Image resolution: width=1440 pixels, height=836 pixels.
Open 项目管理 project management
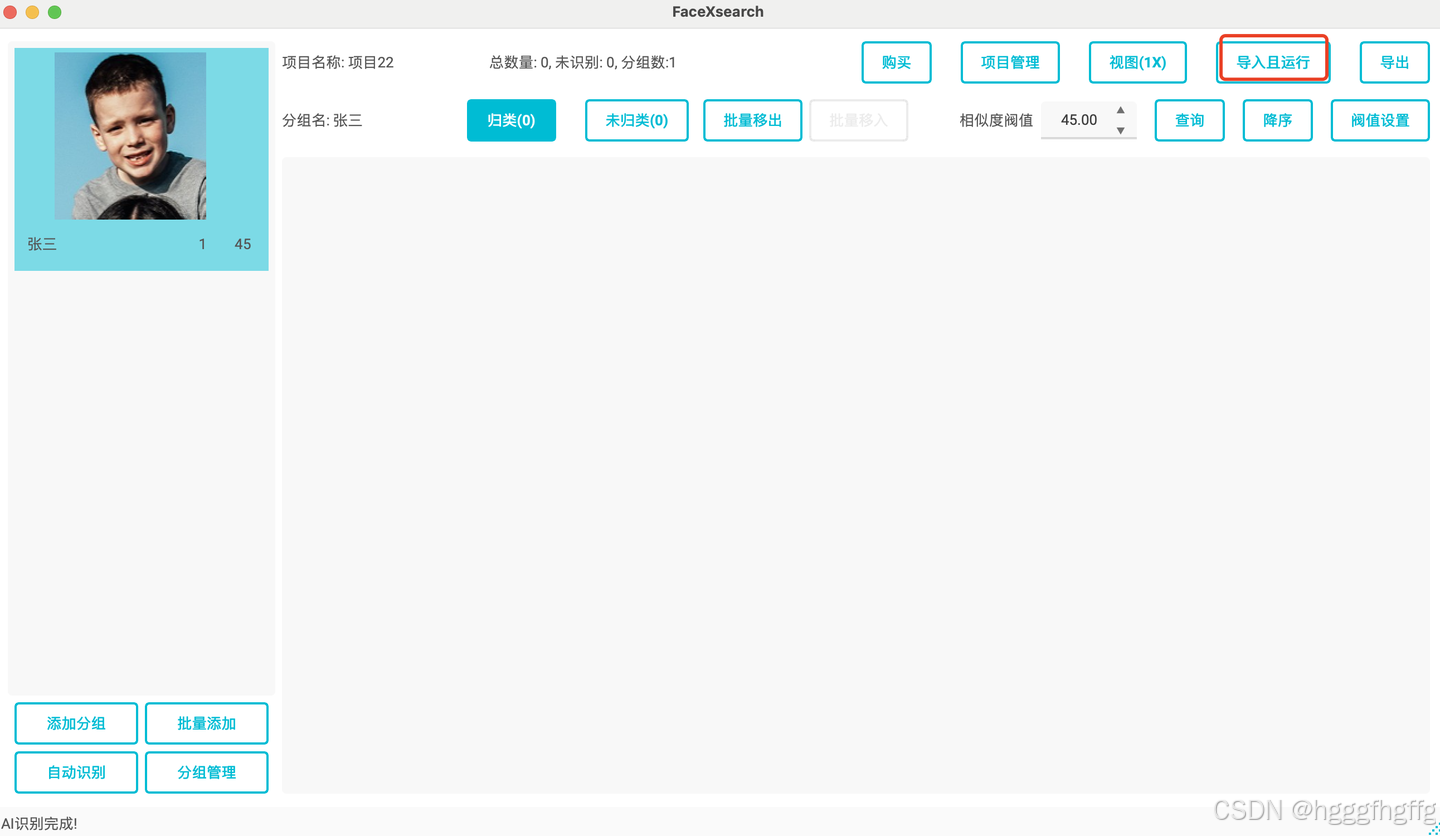(1010, 62)
